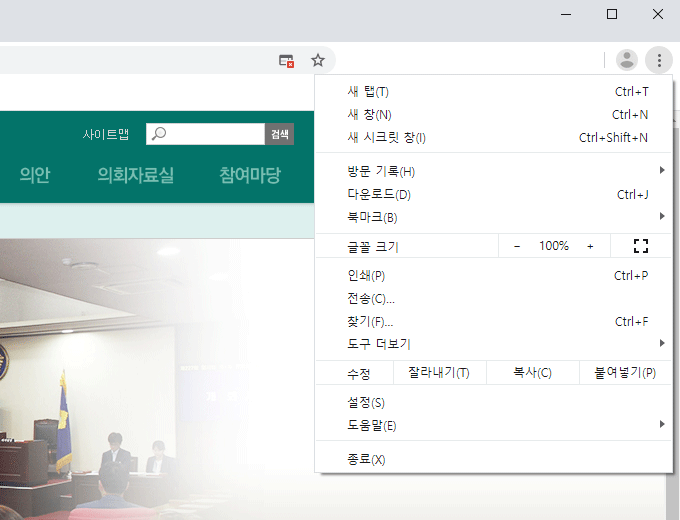Click 복사(C) copy button
Viewport: 680px width, 520px height.
pyautogui.click(x=533, y=373)
